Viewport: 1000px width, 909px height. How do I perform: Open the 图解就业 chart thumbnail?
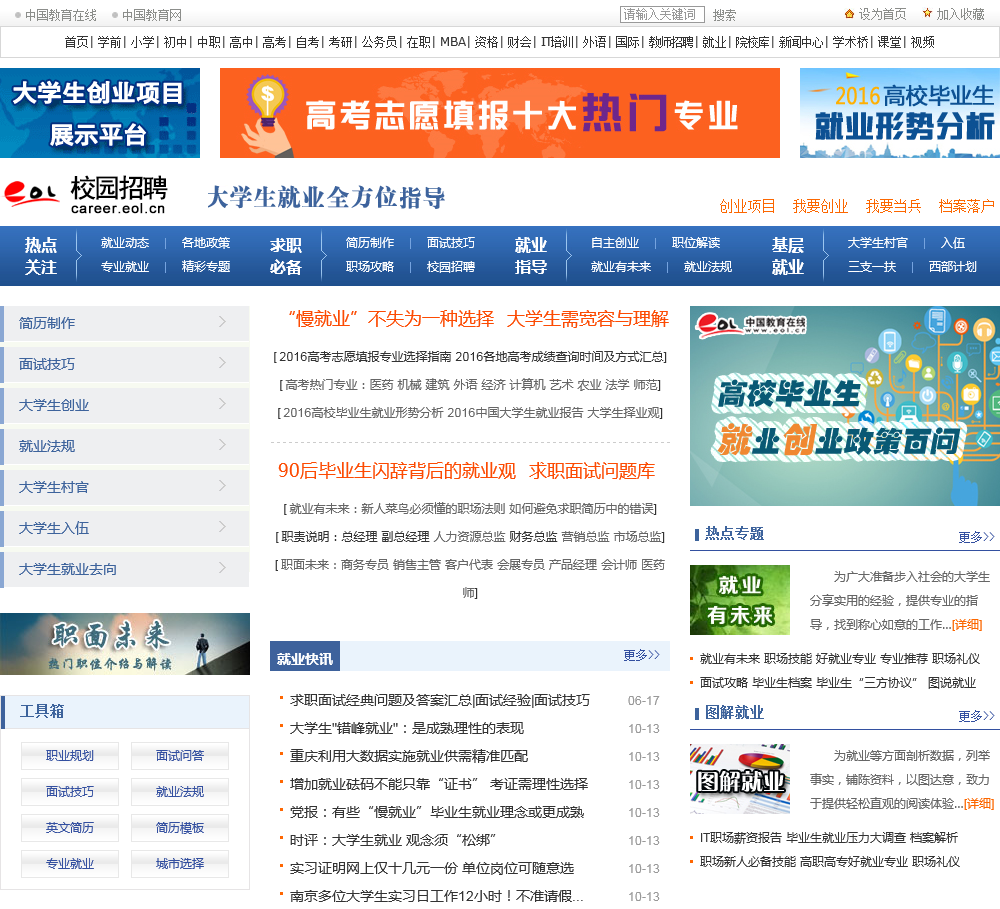pyautogui.click(x=740, y=779)
